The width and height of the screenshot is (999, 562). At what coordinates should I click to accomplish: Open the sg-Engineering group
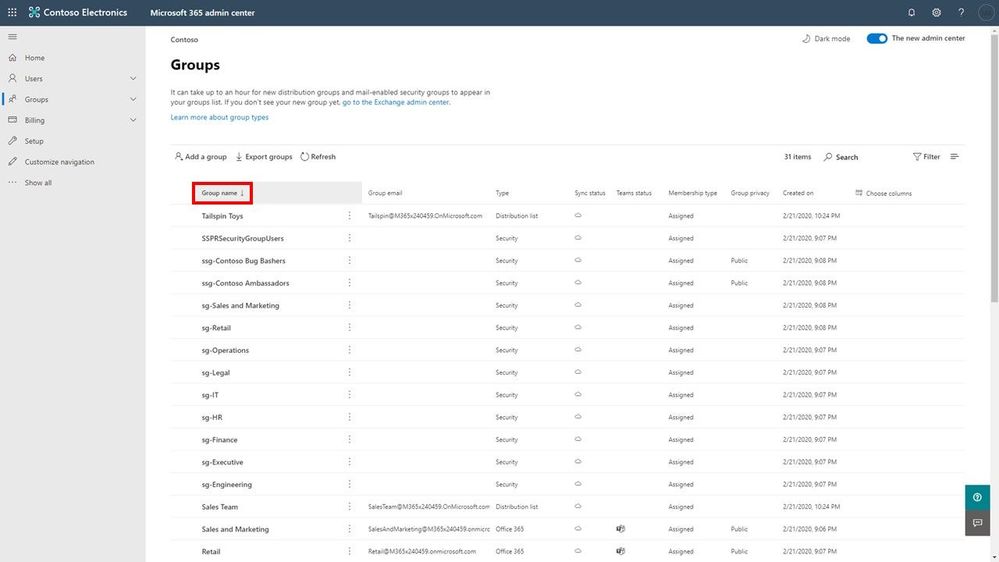pos(227,484)
